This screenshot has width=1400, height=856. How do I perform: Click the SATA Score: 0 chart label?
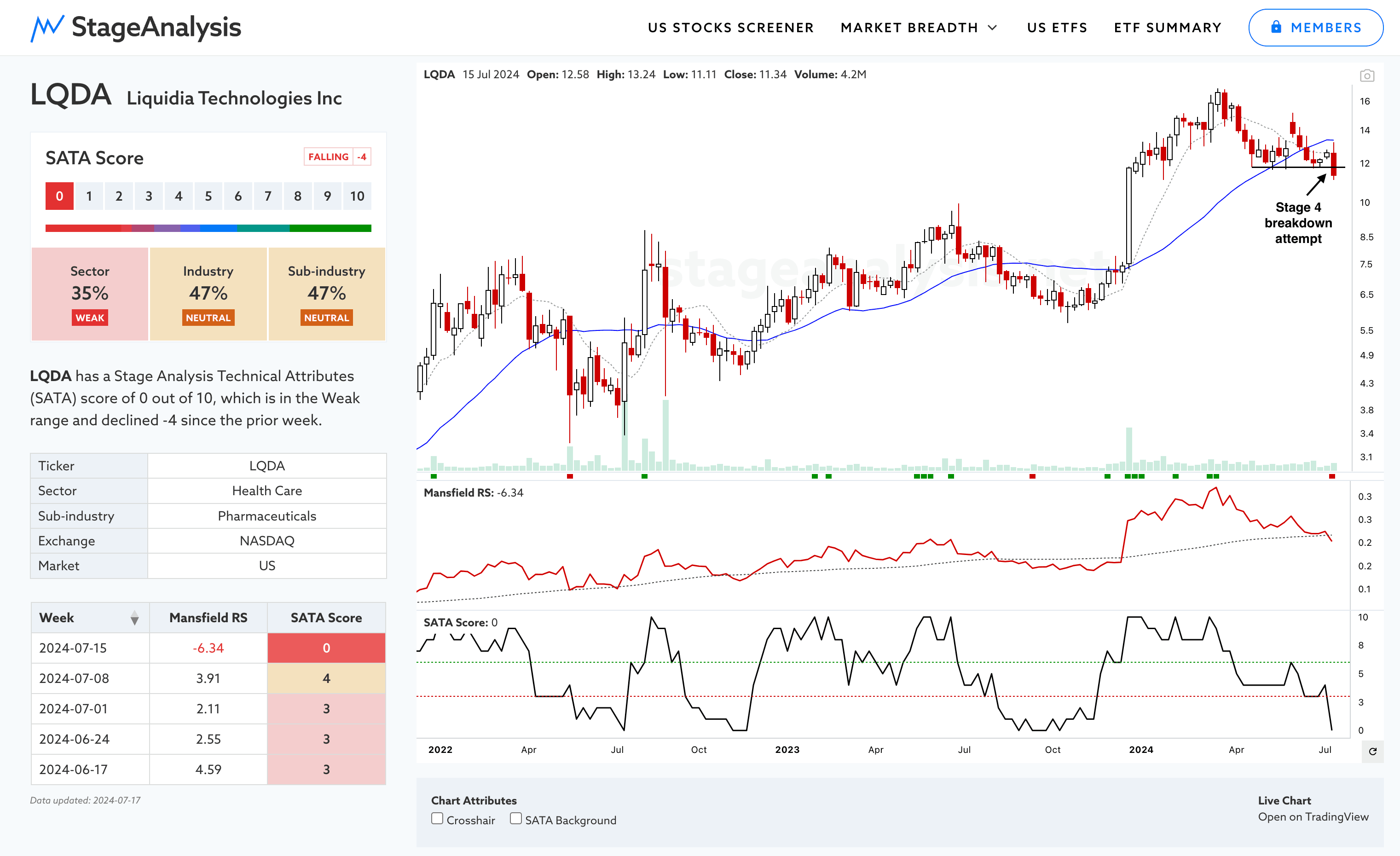[x=460, y=623]
